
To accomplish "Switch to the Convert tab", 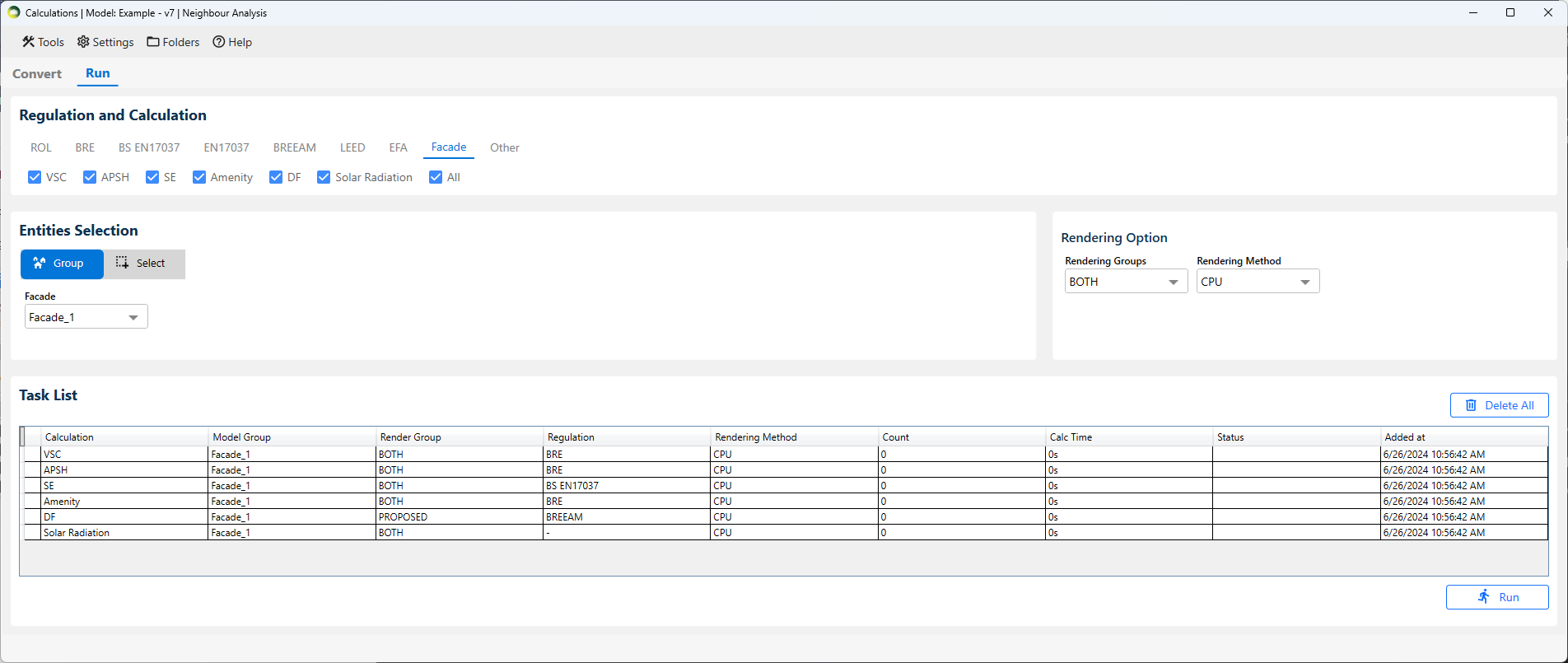I will click(x=37, y=74).
